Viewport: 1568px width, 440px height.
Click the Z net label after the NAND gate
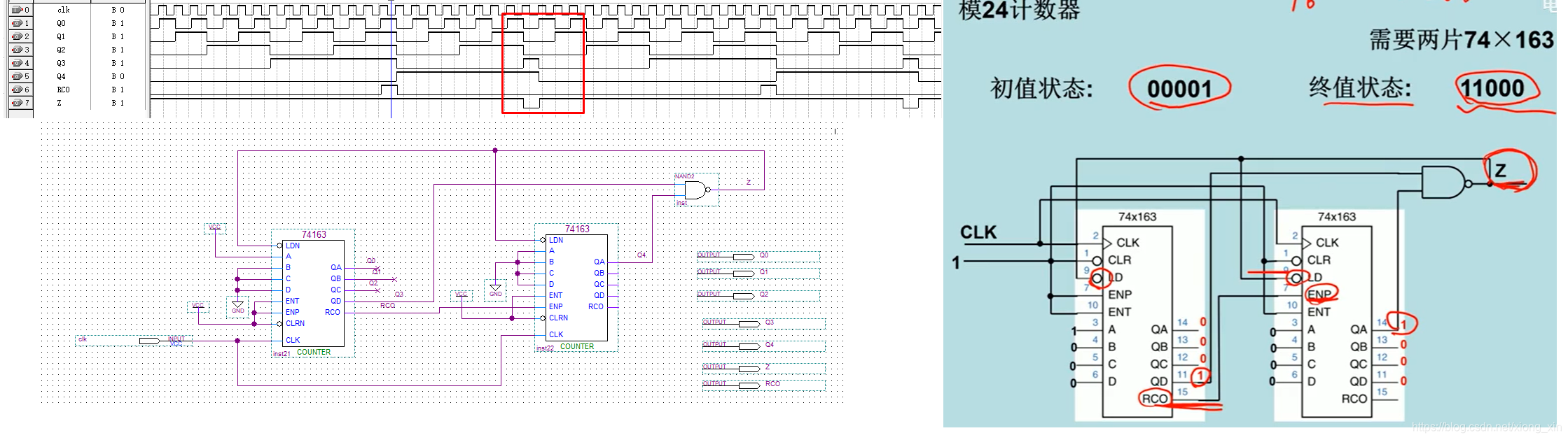click(x=748, y=182)
